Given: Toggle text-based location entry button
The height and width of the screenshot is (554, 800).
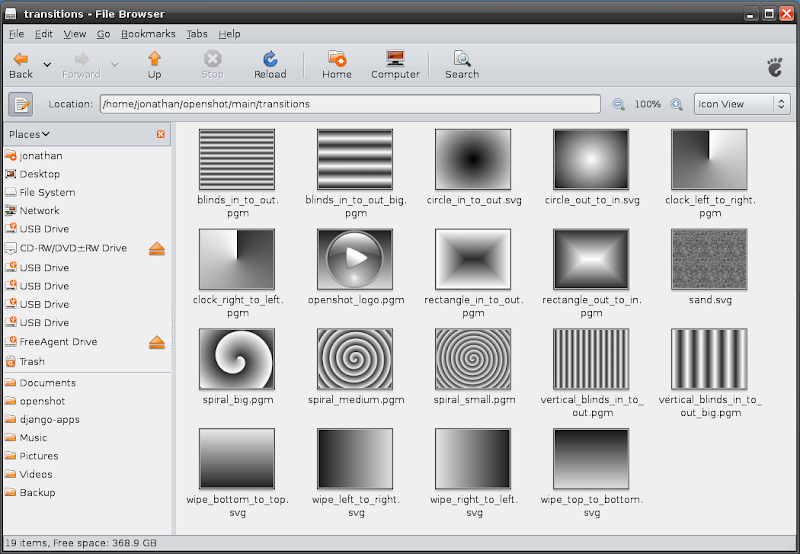Looking at the screenshot, I should 21,104.
